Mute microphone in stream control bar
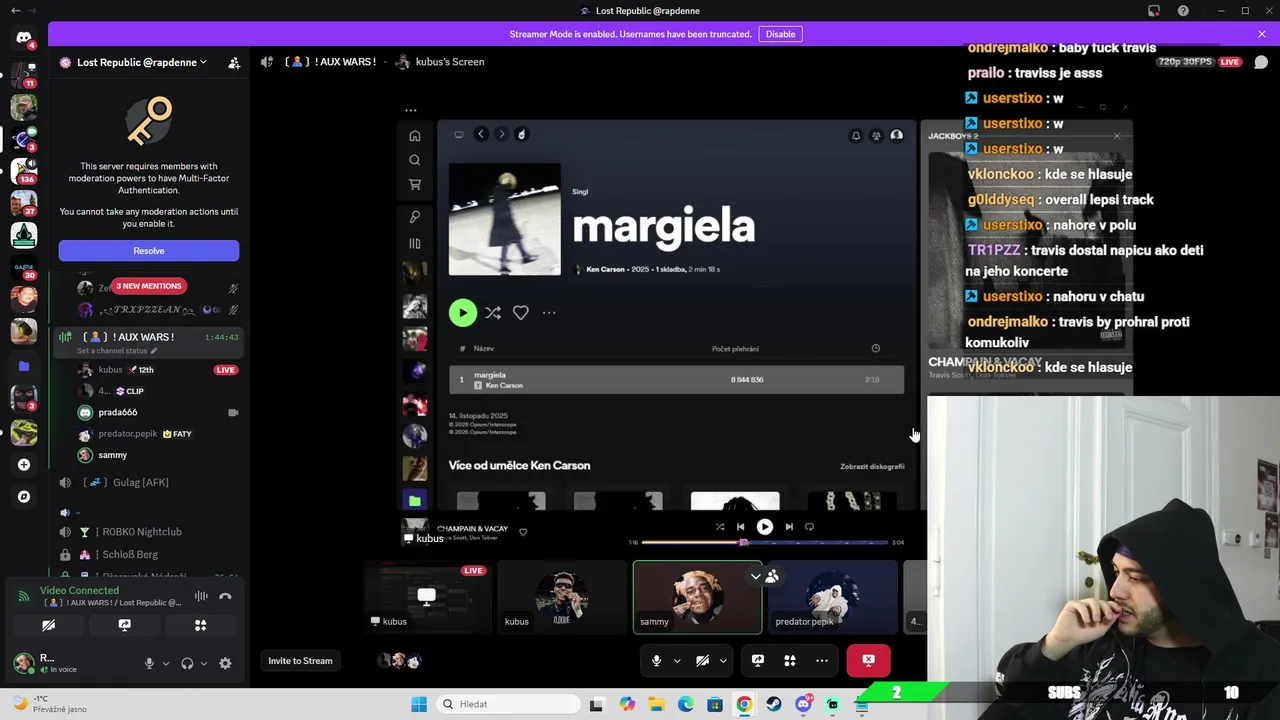1280x720 pixels. (x=657, y=660)
